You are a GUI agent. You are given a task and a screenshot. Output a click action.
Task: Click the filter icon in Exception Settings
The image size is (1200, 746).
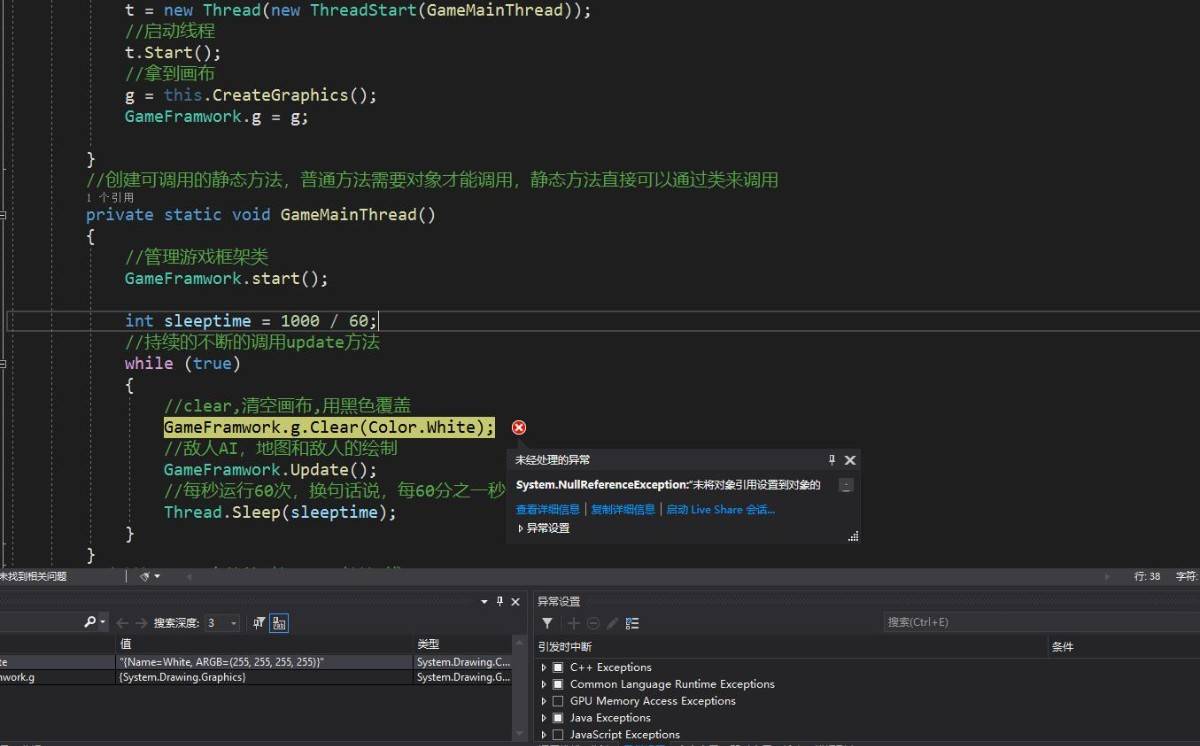[x=547, y=623]
